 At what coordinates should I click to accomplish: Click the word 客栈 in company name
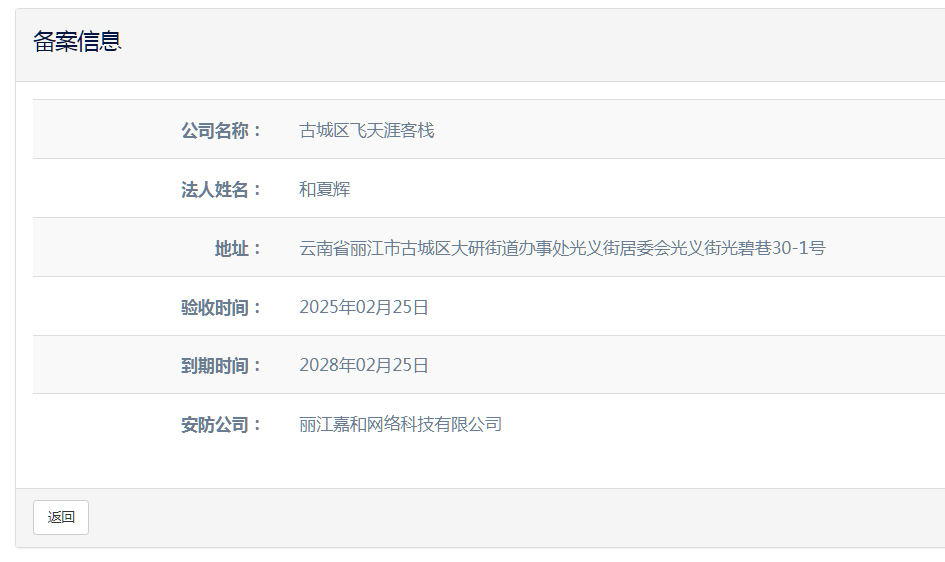point(417,130)
